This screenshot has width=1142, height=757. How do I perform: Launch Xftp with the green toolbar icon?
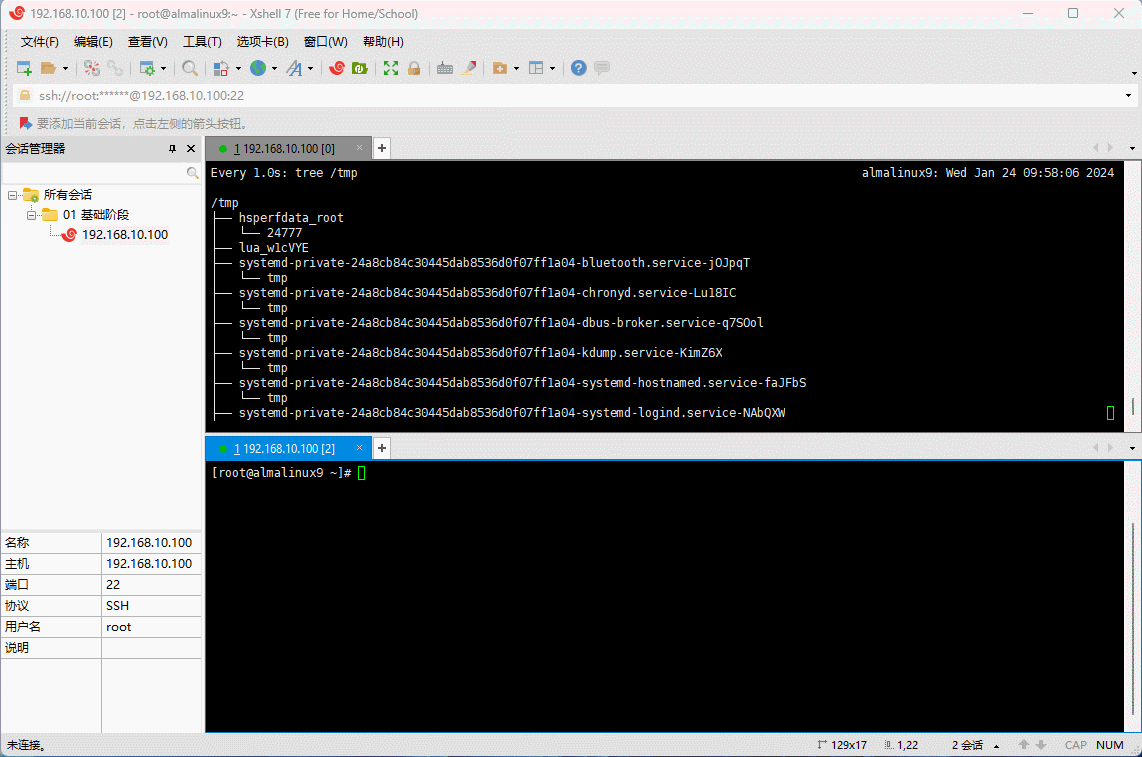click(x=359, y=68)
